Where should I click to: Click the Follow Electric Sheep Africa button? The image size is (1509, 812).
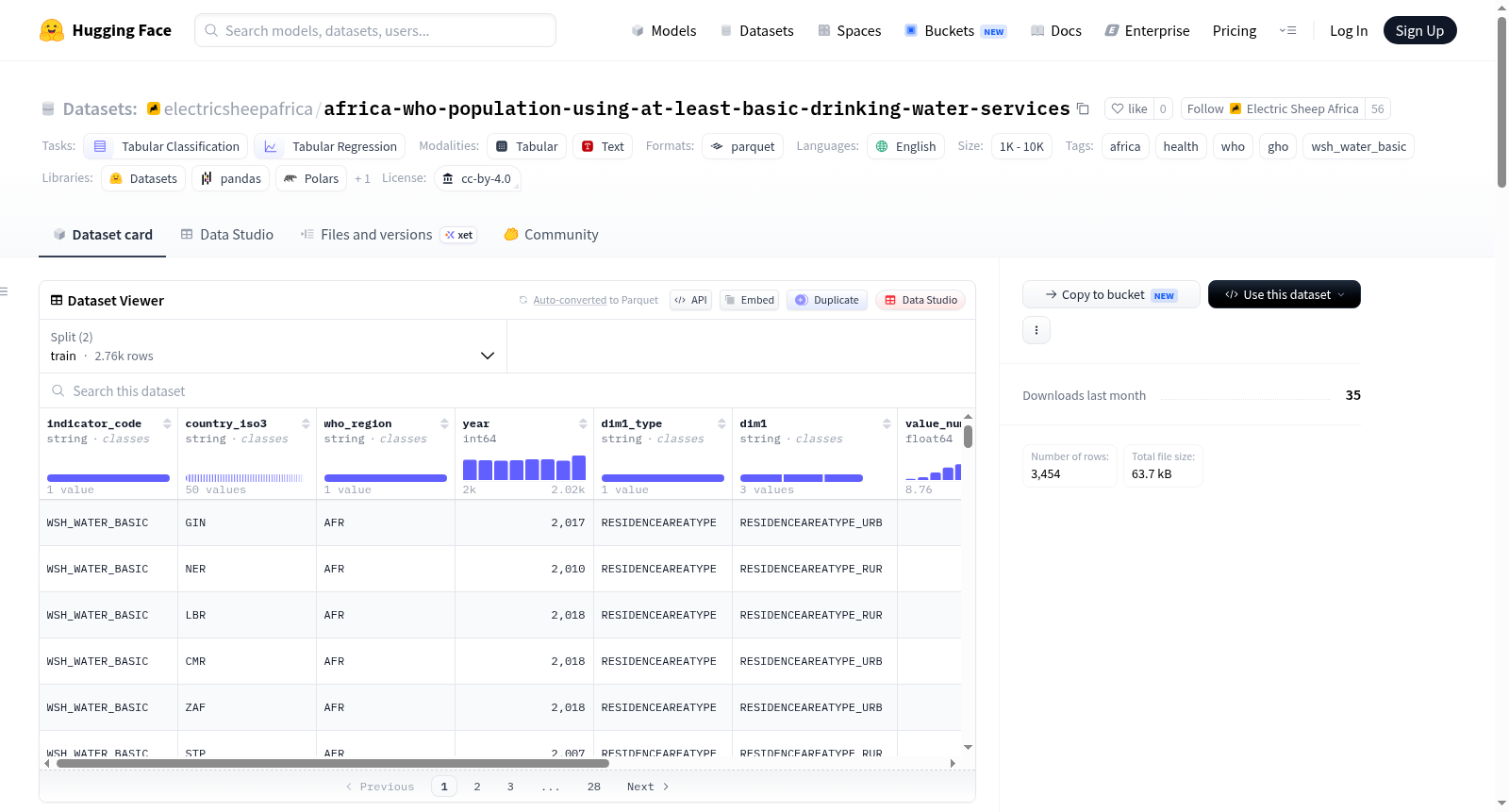(x=1272, y=109)
